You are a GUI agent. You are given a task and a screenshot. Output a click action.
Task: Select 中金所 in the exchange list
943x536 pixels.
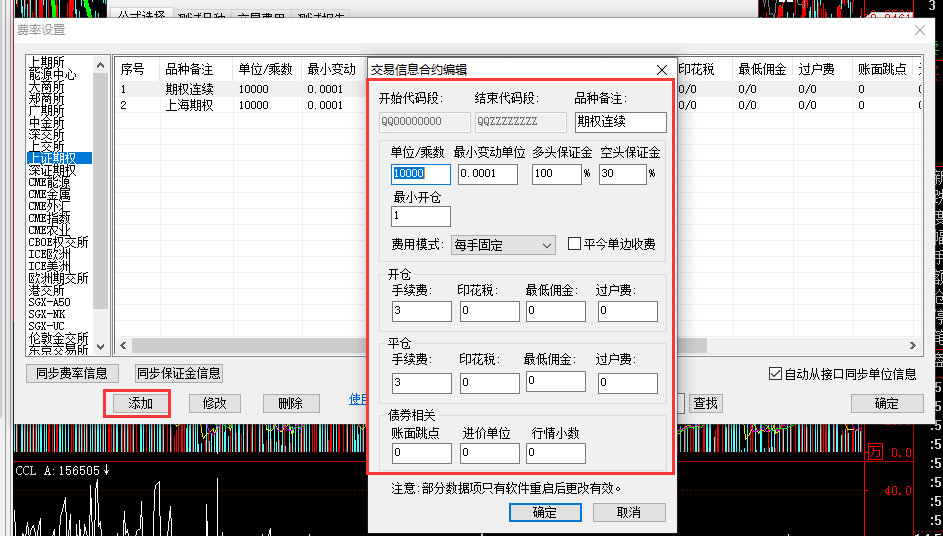coord(47,122)
